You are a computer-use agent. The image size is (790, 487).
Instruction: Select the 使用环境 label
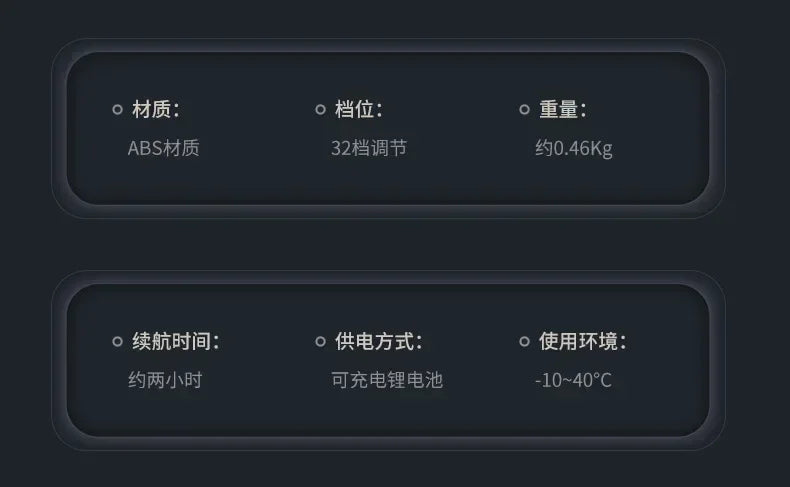[583, 342]
